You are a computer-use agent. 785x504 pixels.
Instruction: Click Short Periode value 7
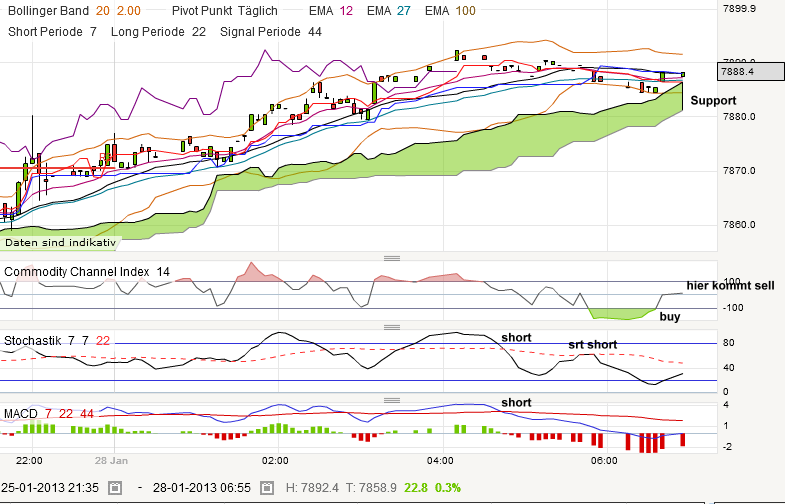pyautogui.click(x=93, y=32)
